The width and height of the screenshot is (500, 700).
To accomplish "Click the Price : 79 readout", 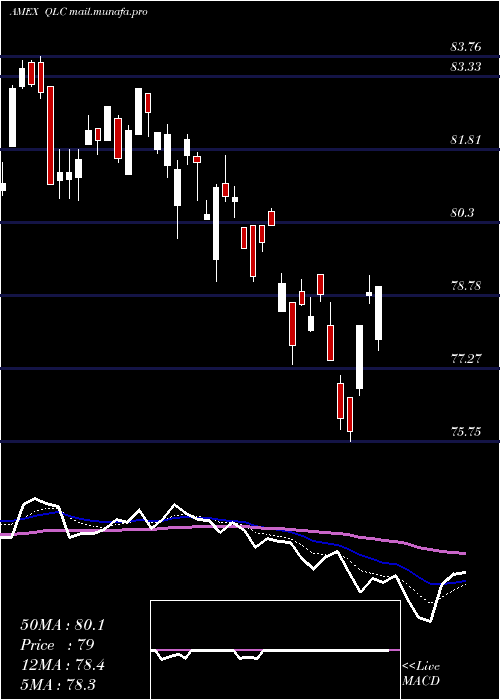I will point(57,645).
